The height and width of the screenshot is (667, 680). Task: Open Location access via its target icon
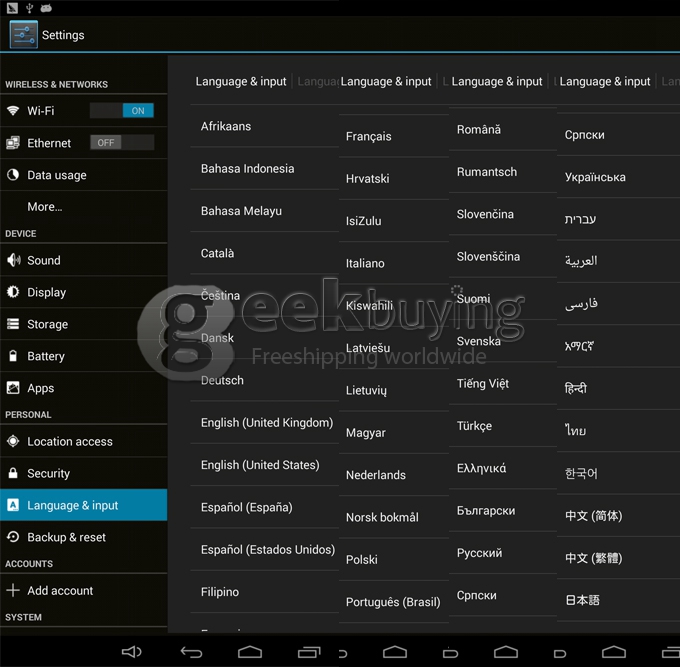click(13, 441)
